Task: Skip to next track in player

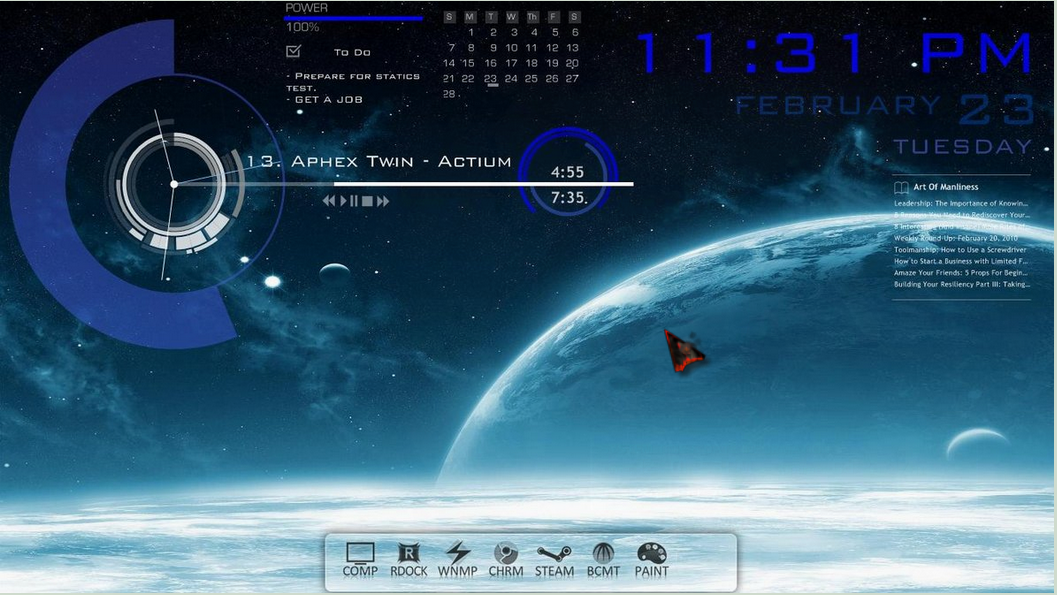Action: pos(383,201)
